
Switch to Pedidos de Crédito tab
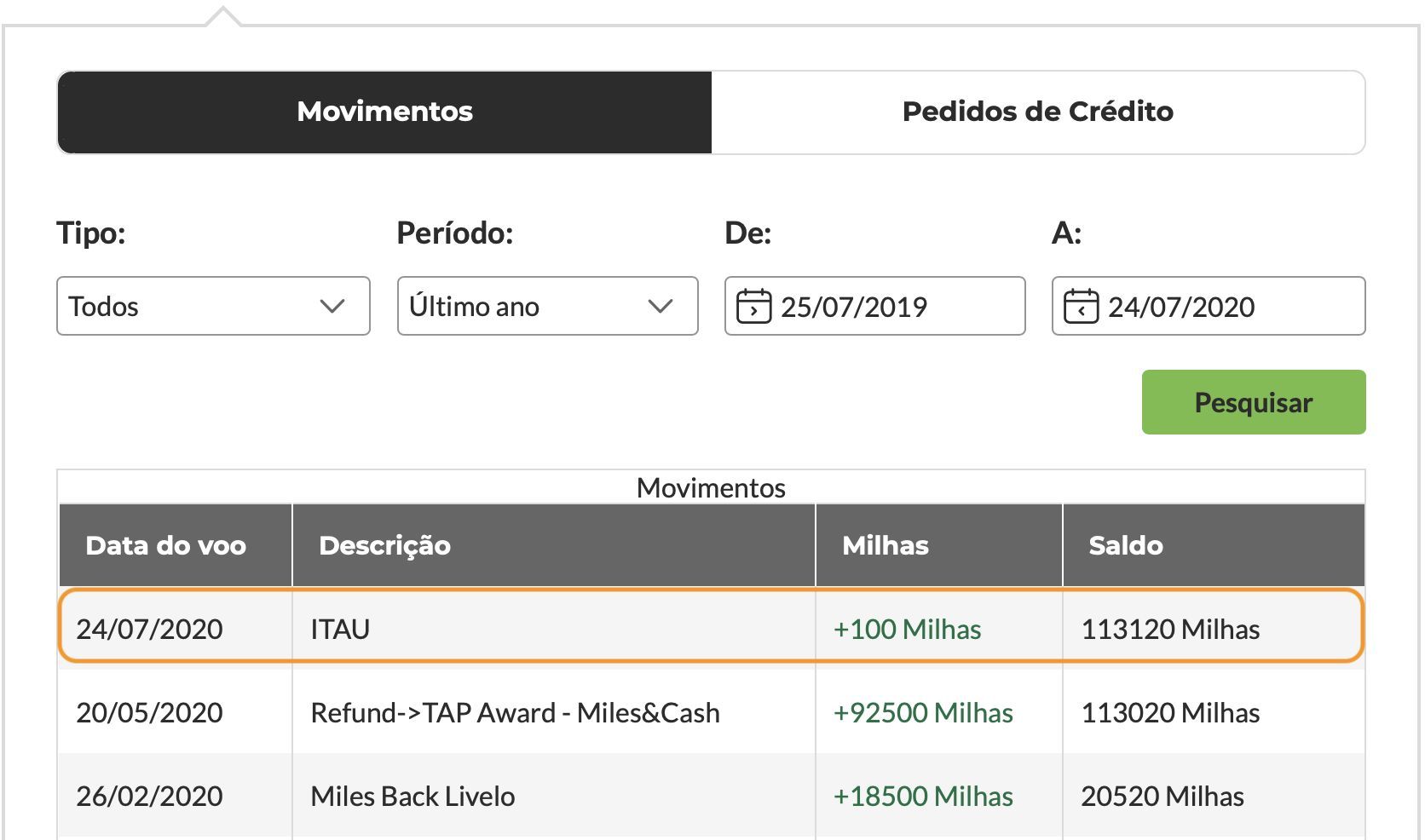click(1038, 112)
